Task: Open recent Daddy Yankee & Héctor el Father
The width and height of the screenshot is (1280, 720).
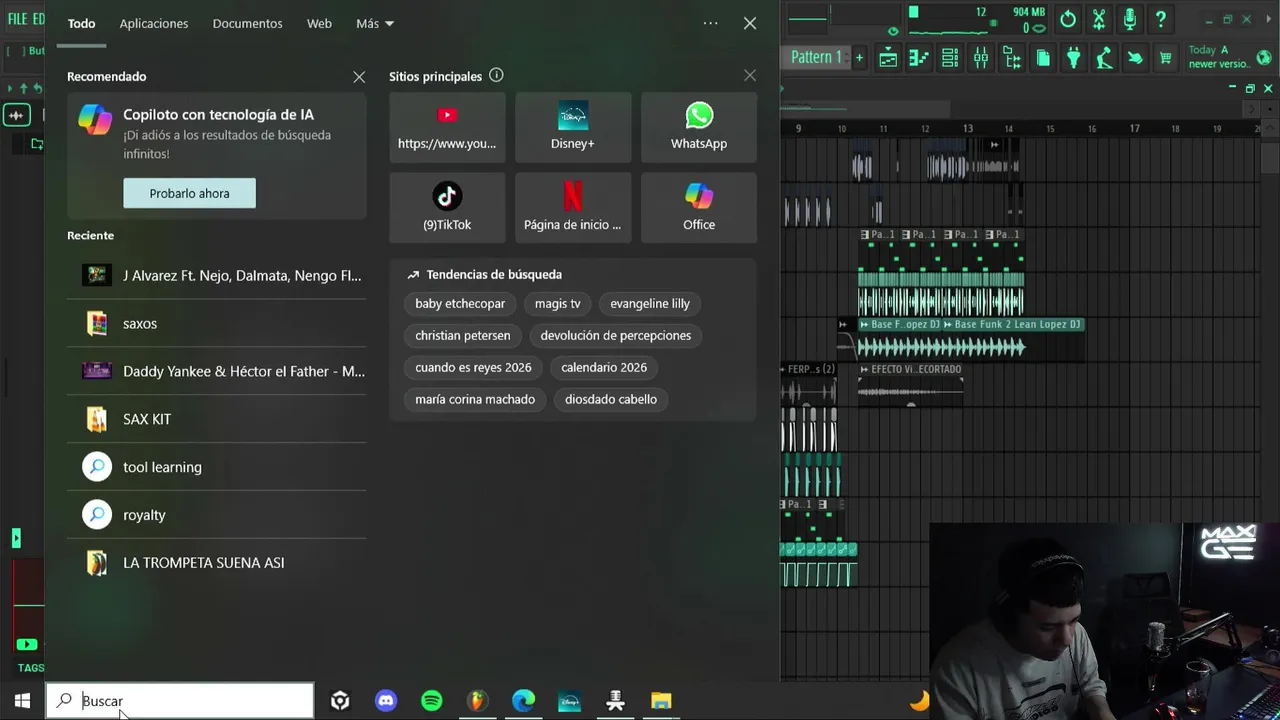Action: (x=216, y=371)
